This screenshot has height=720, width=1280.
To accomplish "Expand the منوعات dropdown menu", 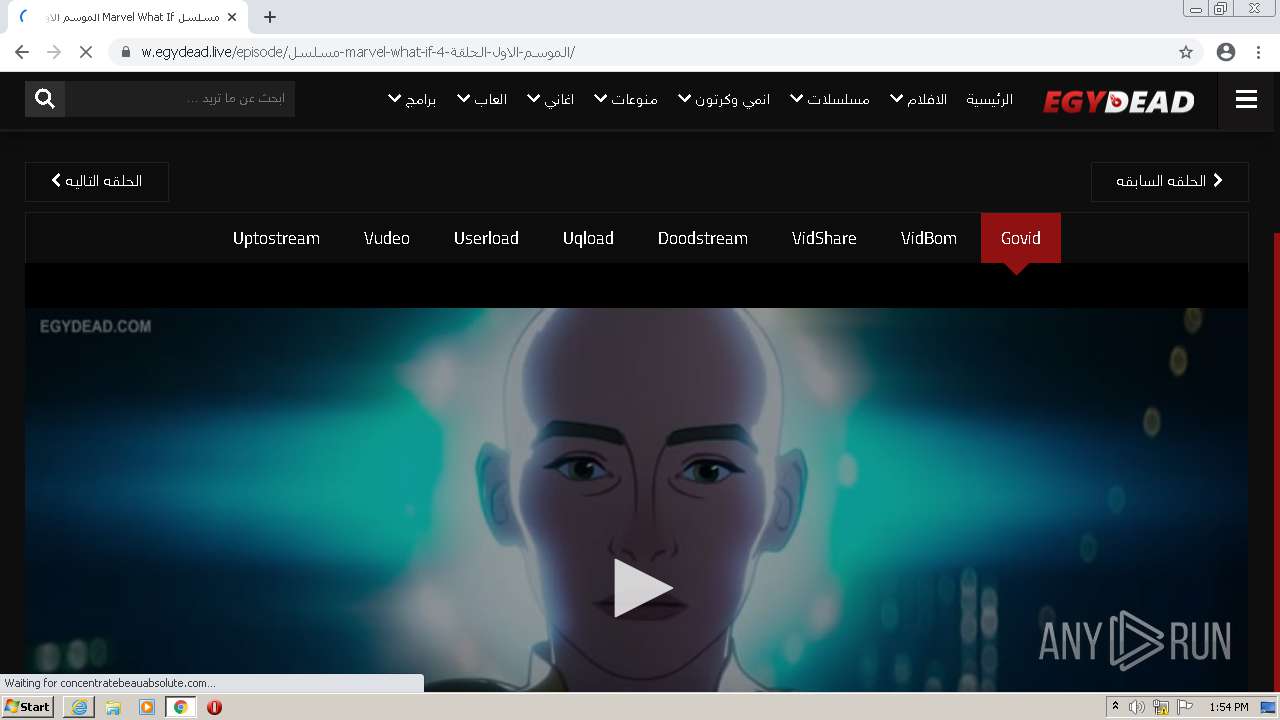I will (x=626, y=99).
